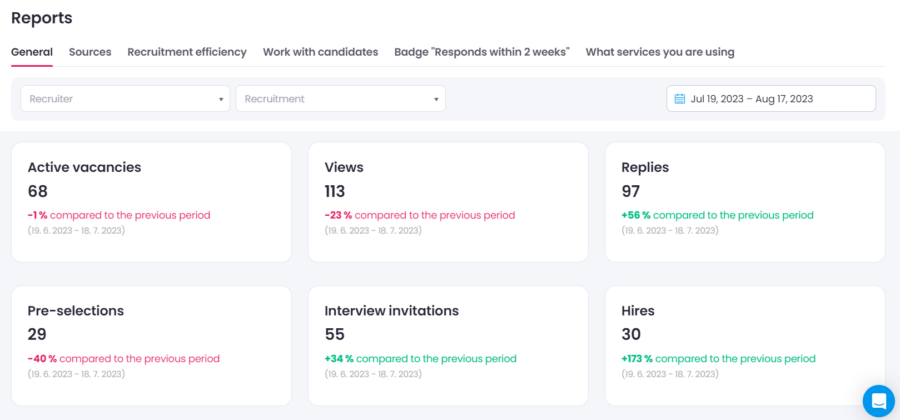Open the chat support widget icon
This screenshot has height=420, width=900.
click(878, 400)
